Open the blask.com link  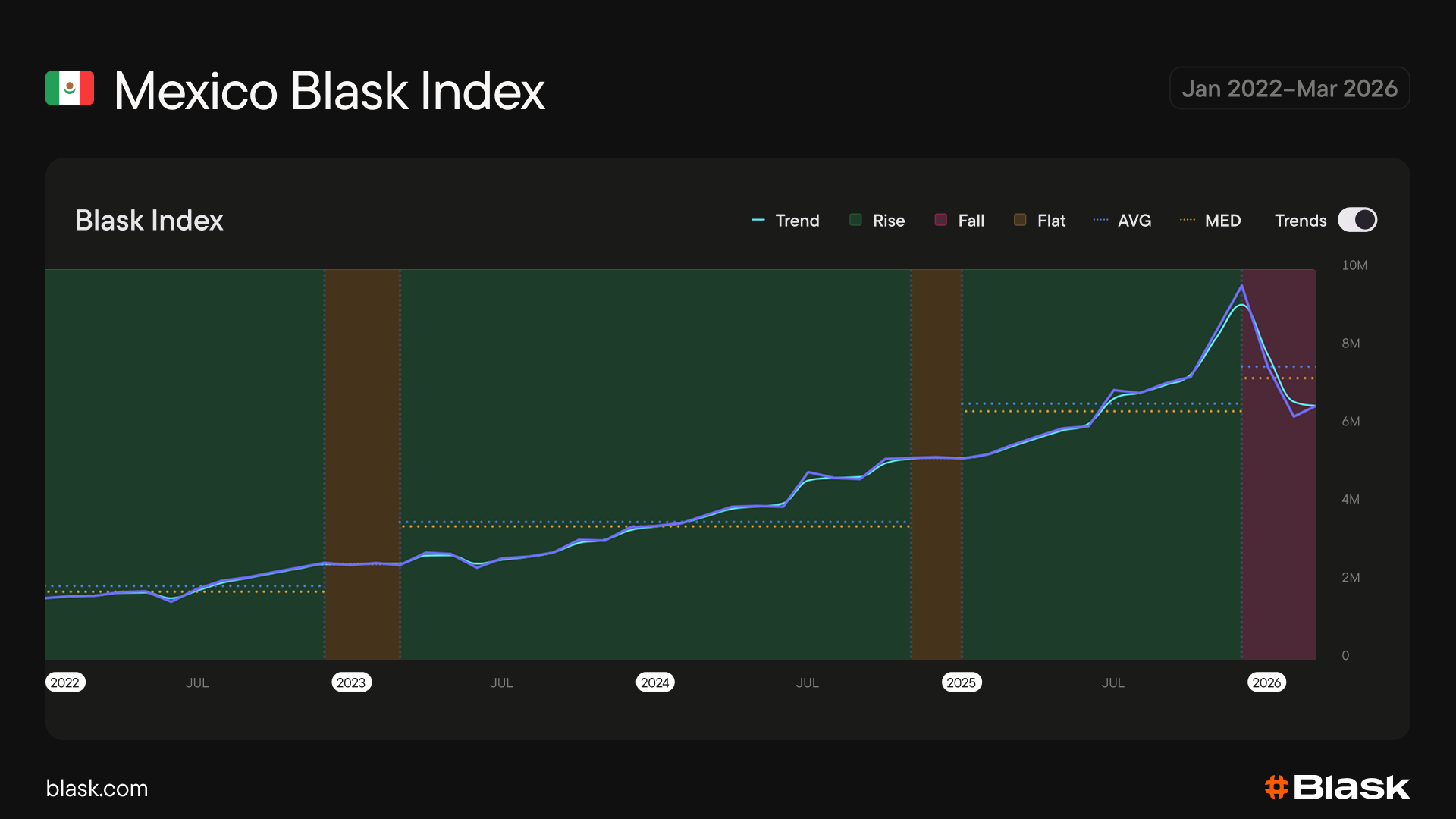97,789
